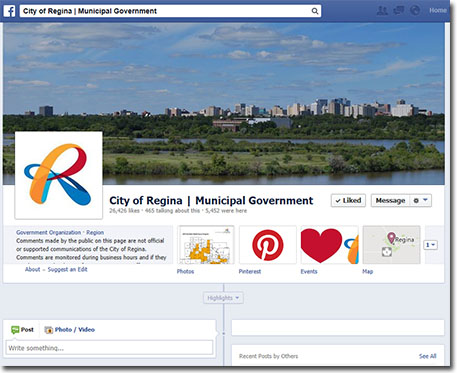Click Recent Posts by Others heading
Viewport: 457px width, 373px height.
[x=268, y=356]
